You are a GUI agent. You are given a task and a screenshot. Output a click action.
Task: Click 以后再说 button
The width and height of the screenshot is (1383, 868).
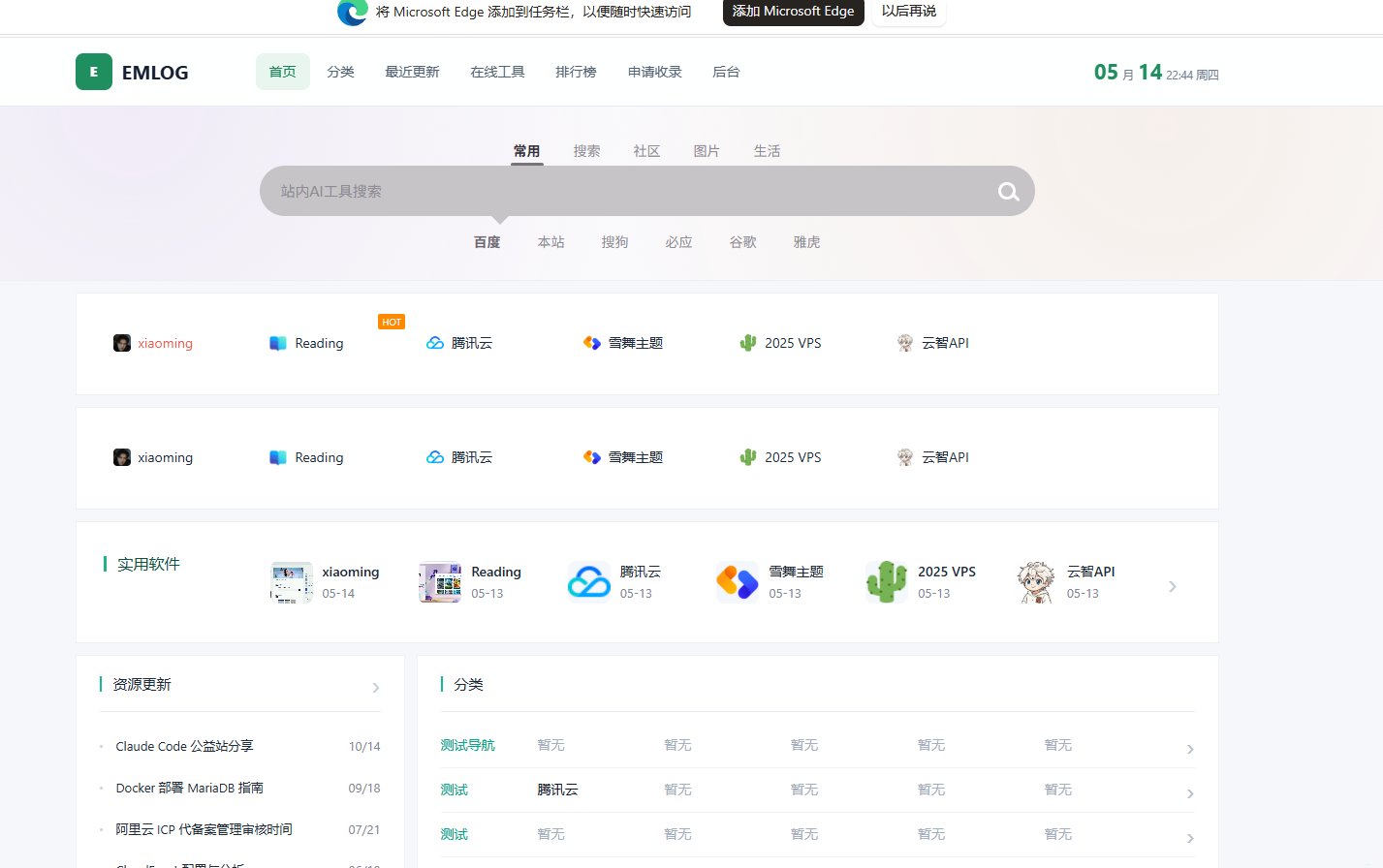(909, 12)
